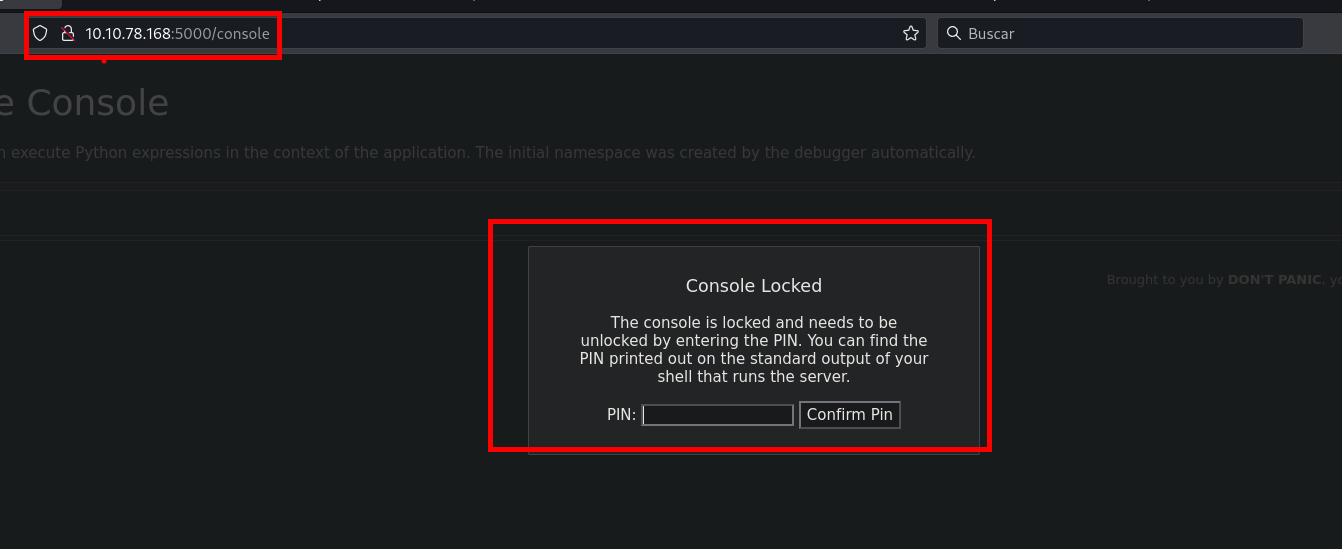
Task: Click the locked-console explanation paragraph
Action: pos(753,349)
